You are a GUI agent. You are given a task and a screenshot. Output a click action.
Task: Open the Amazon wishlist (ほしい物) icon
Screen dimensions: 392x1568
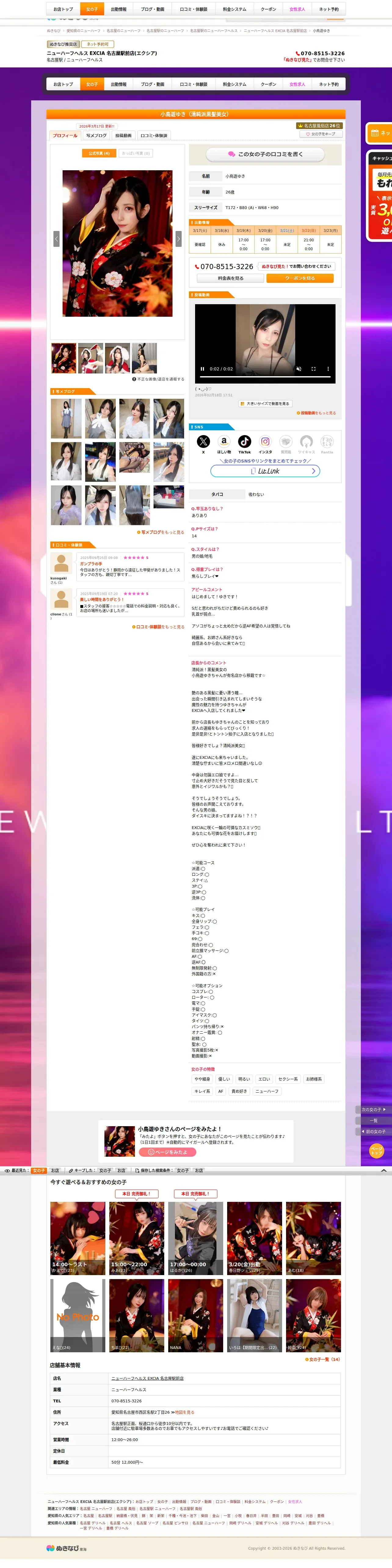point(224,442)
